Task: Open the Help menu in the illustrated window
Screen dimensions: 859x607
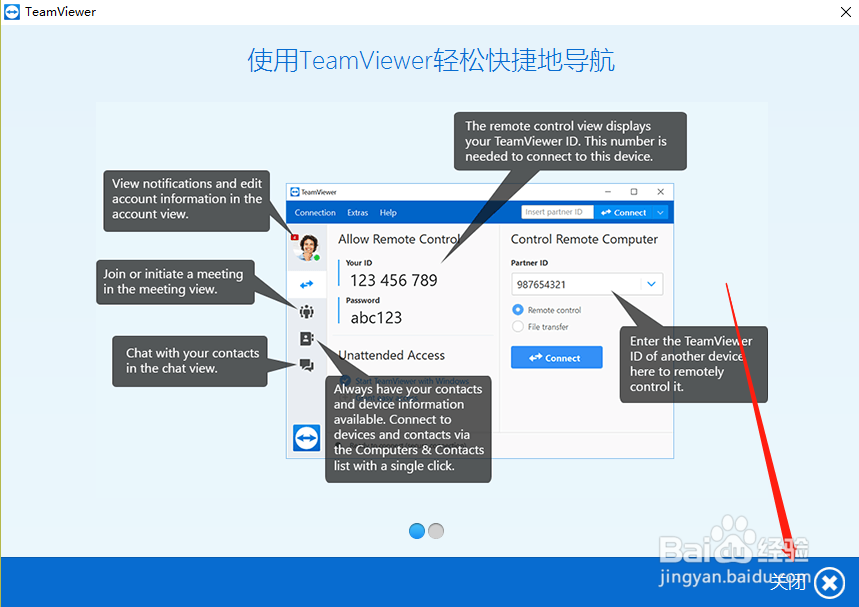Action: [x=388, y=213]
